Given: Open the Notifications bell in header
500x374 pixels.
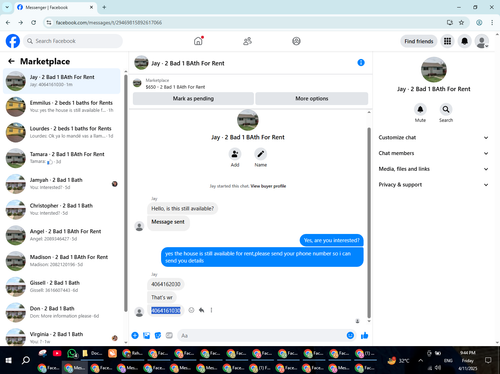Looking at the screenshot, I should pyautogui.click(x=464, y=41).
